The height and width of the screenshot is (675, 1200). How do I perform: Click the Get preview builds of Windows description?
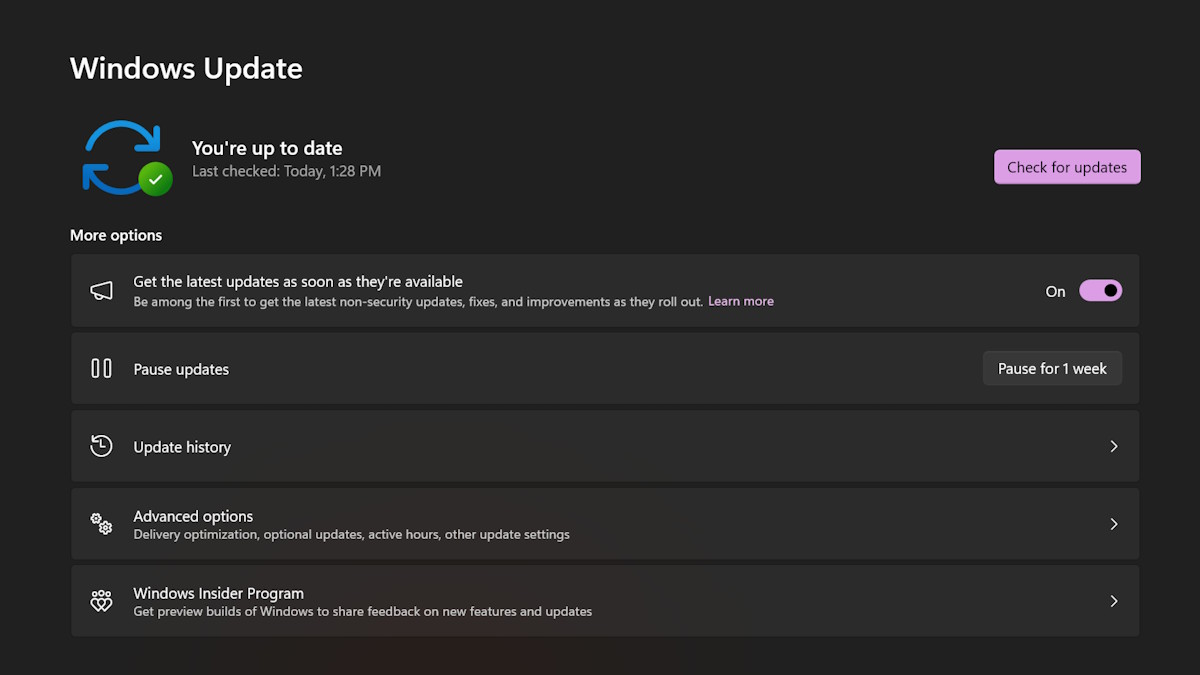click(363, 611)
